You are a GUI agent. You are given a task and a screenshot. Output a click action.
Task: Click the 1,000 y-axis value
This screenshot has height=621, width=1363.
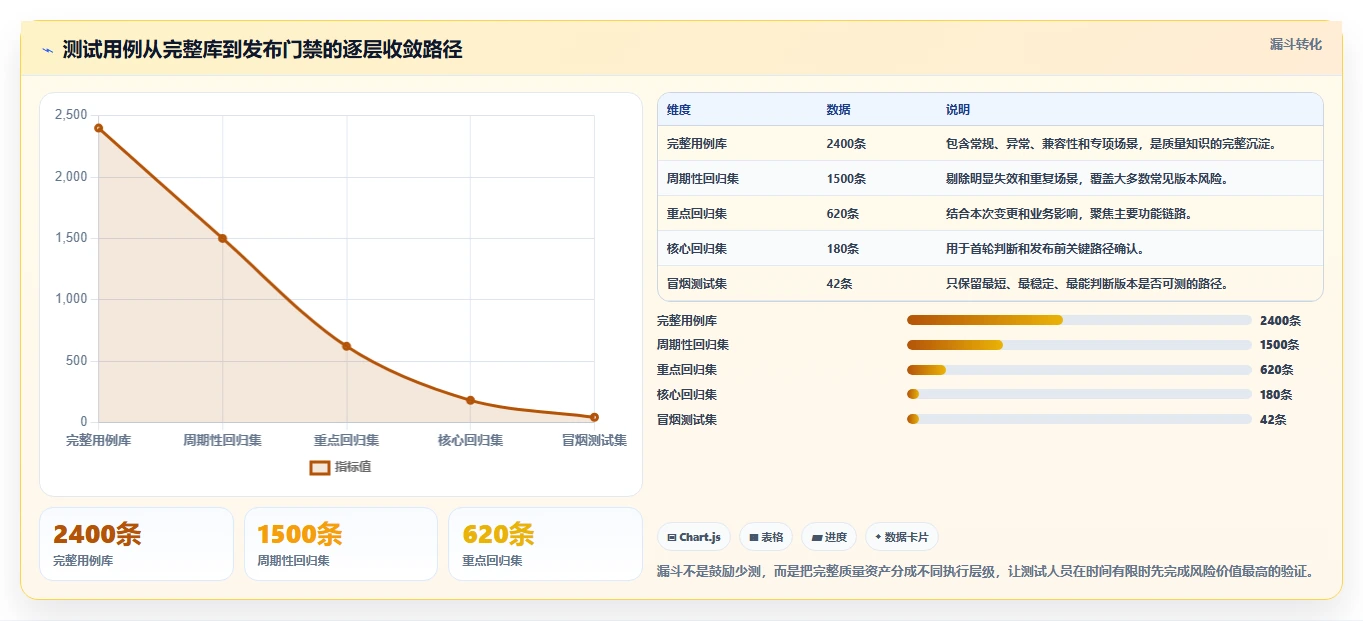(71, 299)
